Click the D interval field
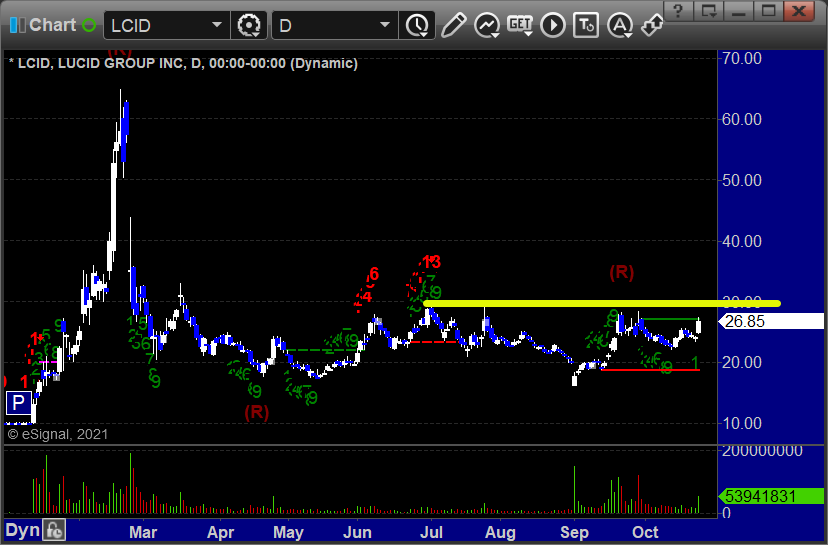 [x=326, y=25]
